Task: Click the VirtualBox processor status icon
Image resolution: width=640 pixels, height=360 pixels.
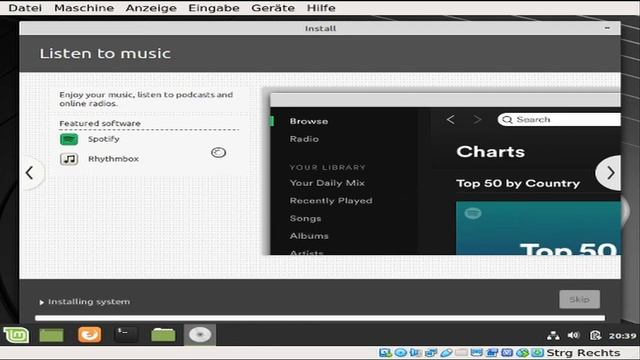Action: [507, 353]
